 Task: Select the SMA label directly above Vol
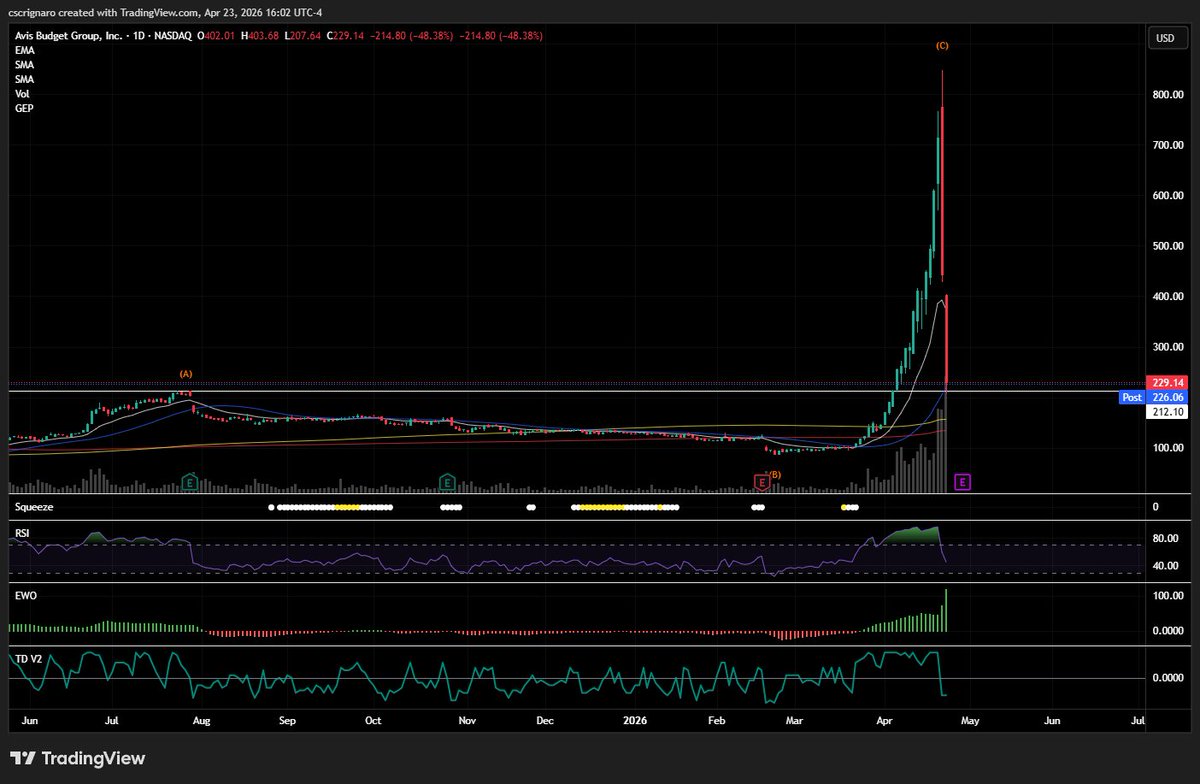[24, 78]
